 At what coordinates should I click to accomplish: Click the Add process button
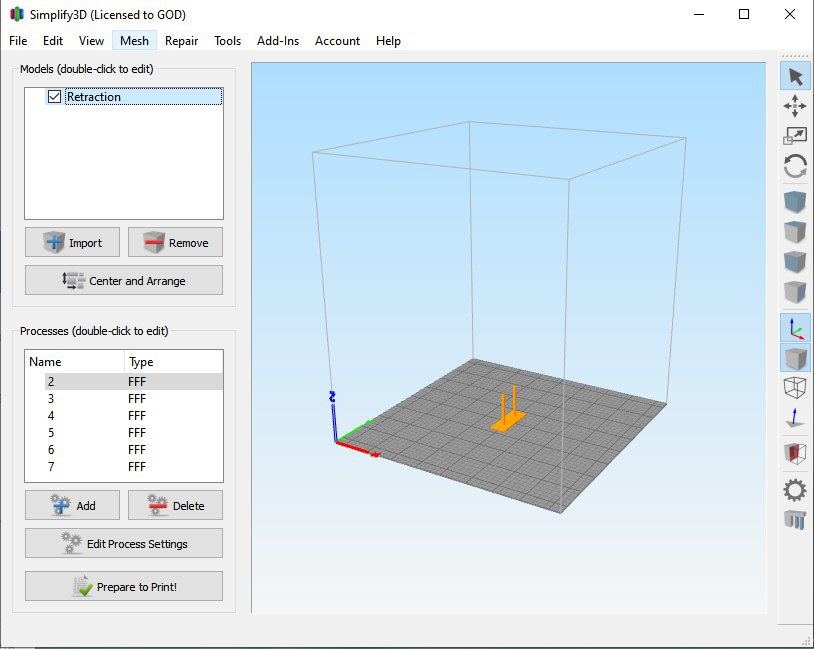(72, 505)
